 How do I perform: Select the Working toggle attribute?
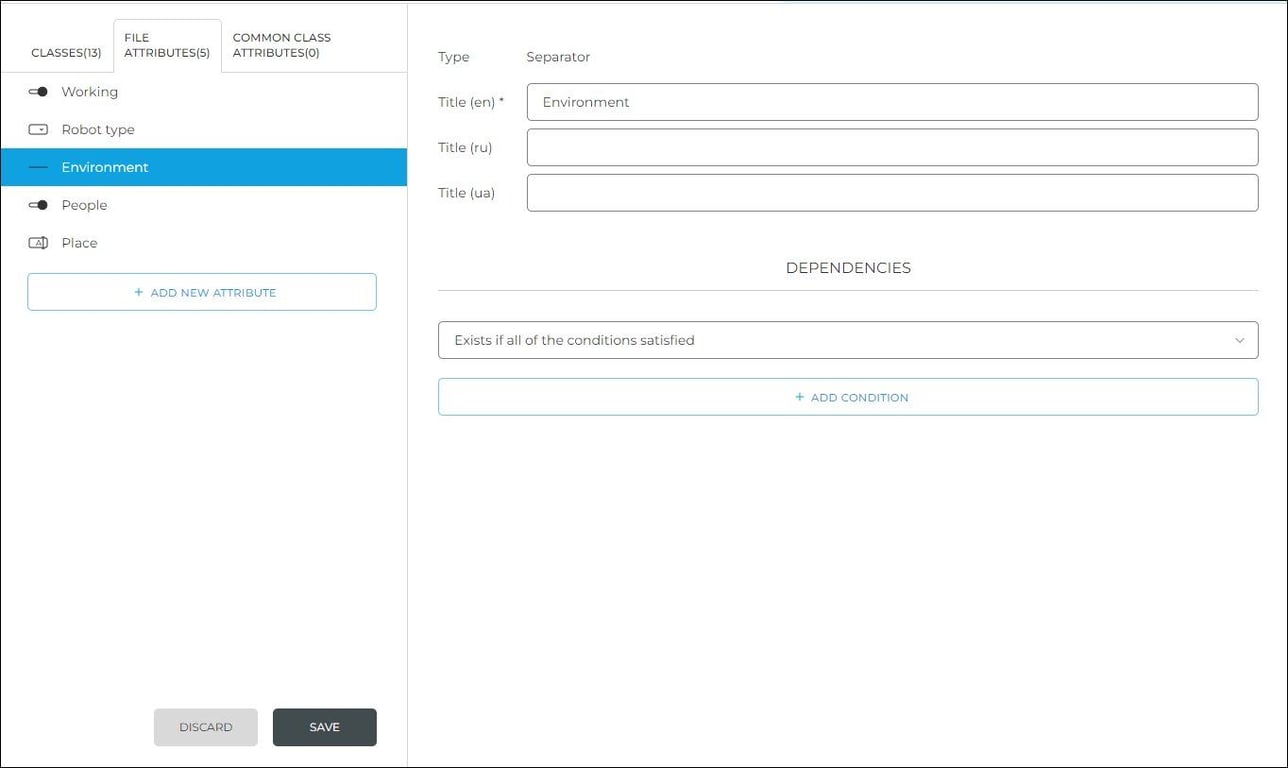coord(90,91)
